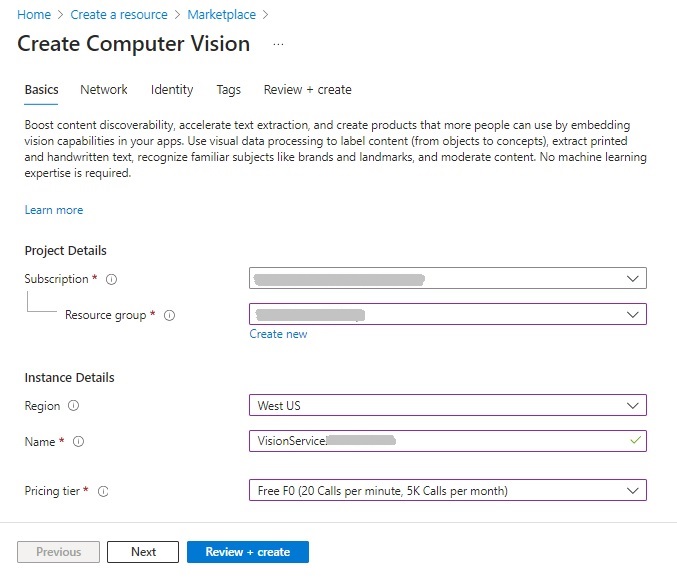
Task: Open the ellipsis menu beside the page title
Action: coord(278,45)
